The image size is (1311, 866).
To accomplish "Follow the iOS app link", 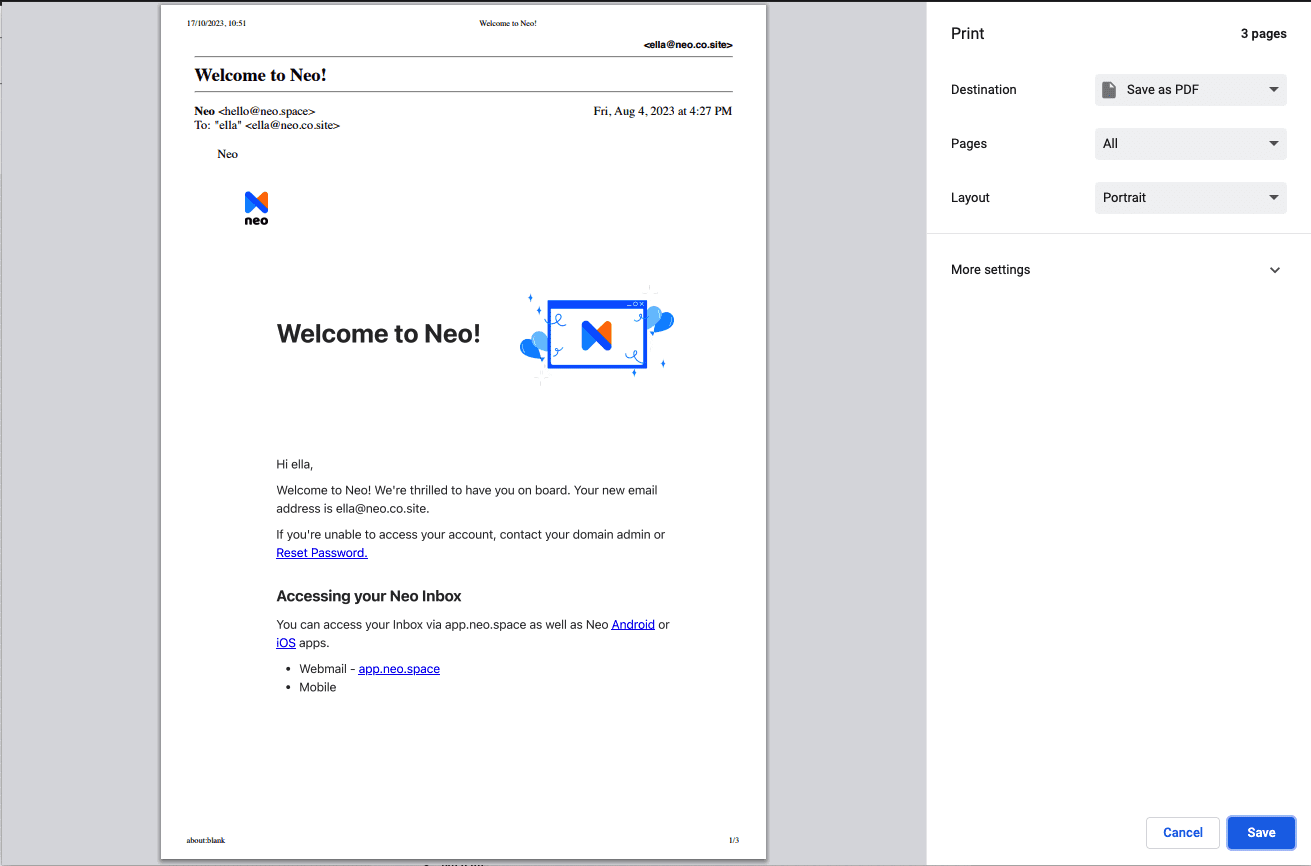I will (x=286, y=643).
